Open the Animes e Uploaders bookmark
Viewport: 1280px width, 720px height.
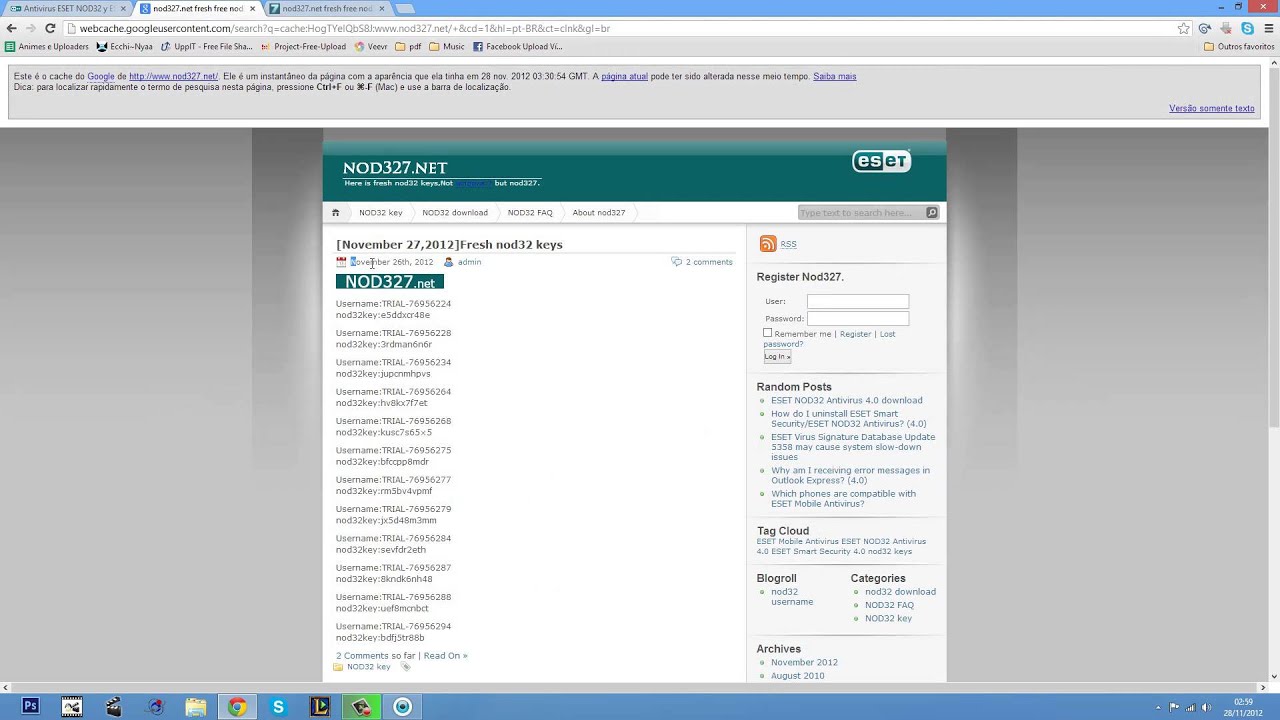(x=47, y=46)
